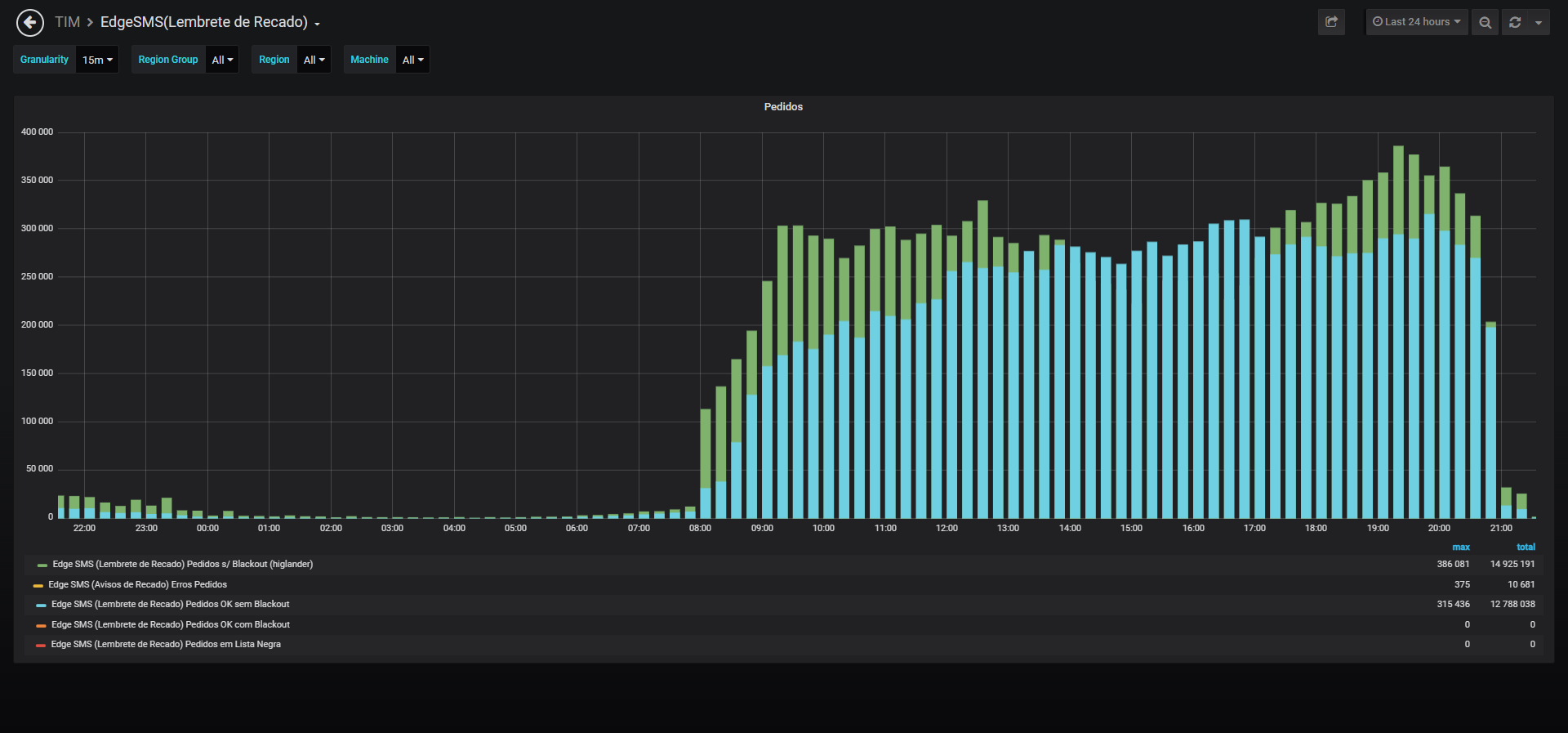Image resolution: width=1568 pixels, height=733 pixels.
Task: Share the dashboard via share icon
Action: coord(1331,22)
